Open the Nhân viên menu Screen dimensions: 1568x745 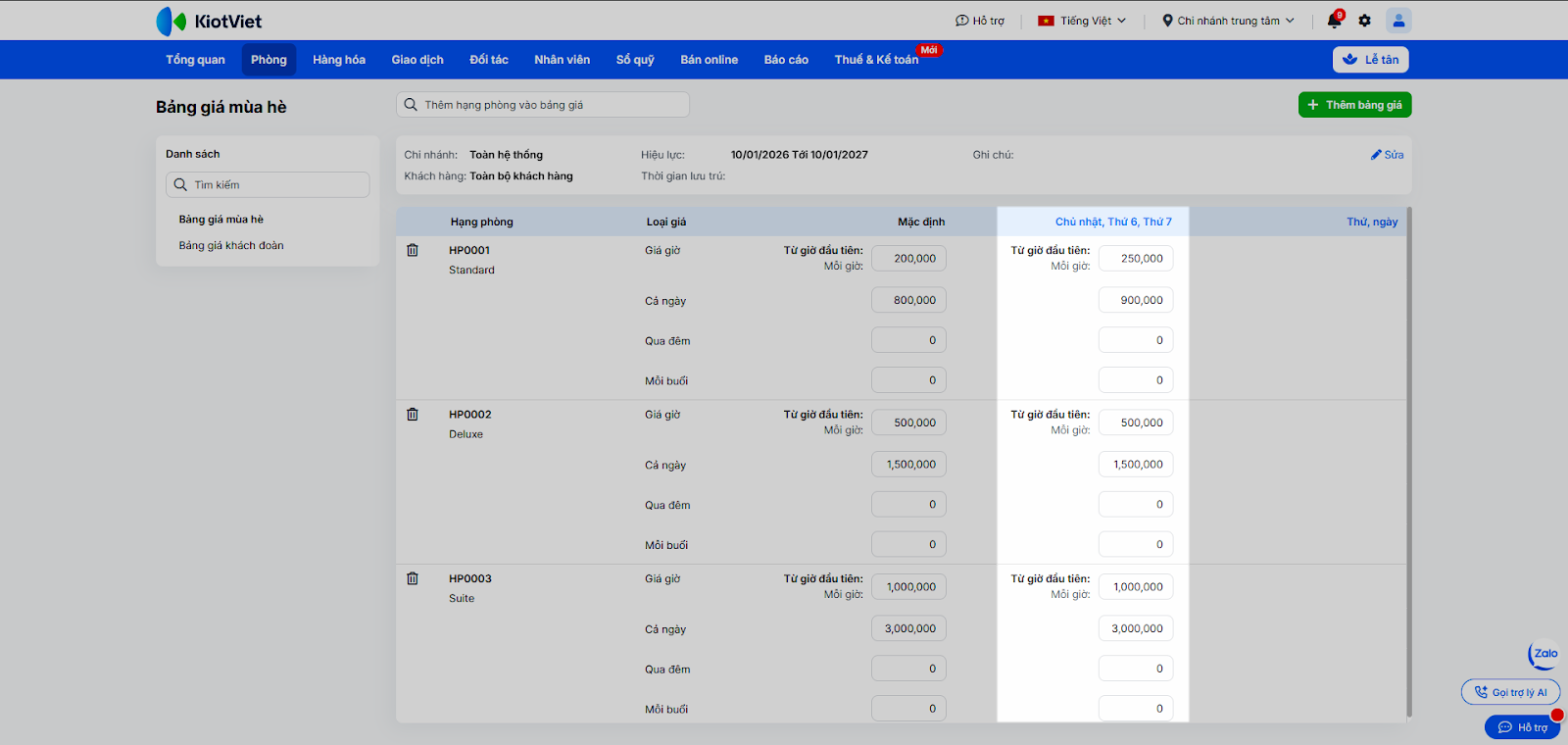coord(563,60)
